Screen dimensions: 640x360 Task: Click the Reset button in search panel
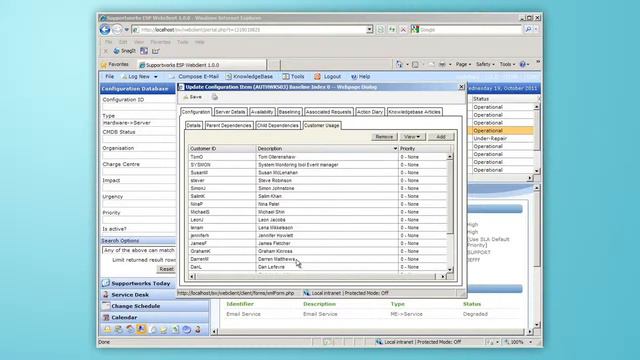click(x=166, y=269)
